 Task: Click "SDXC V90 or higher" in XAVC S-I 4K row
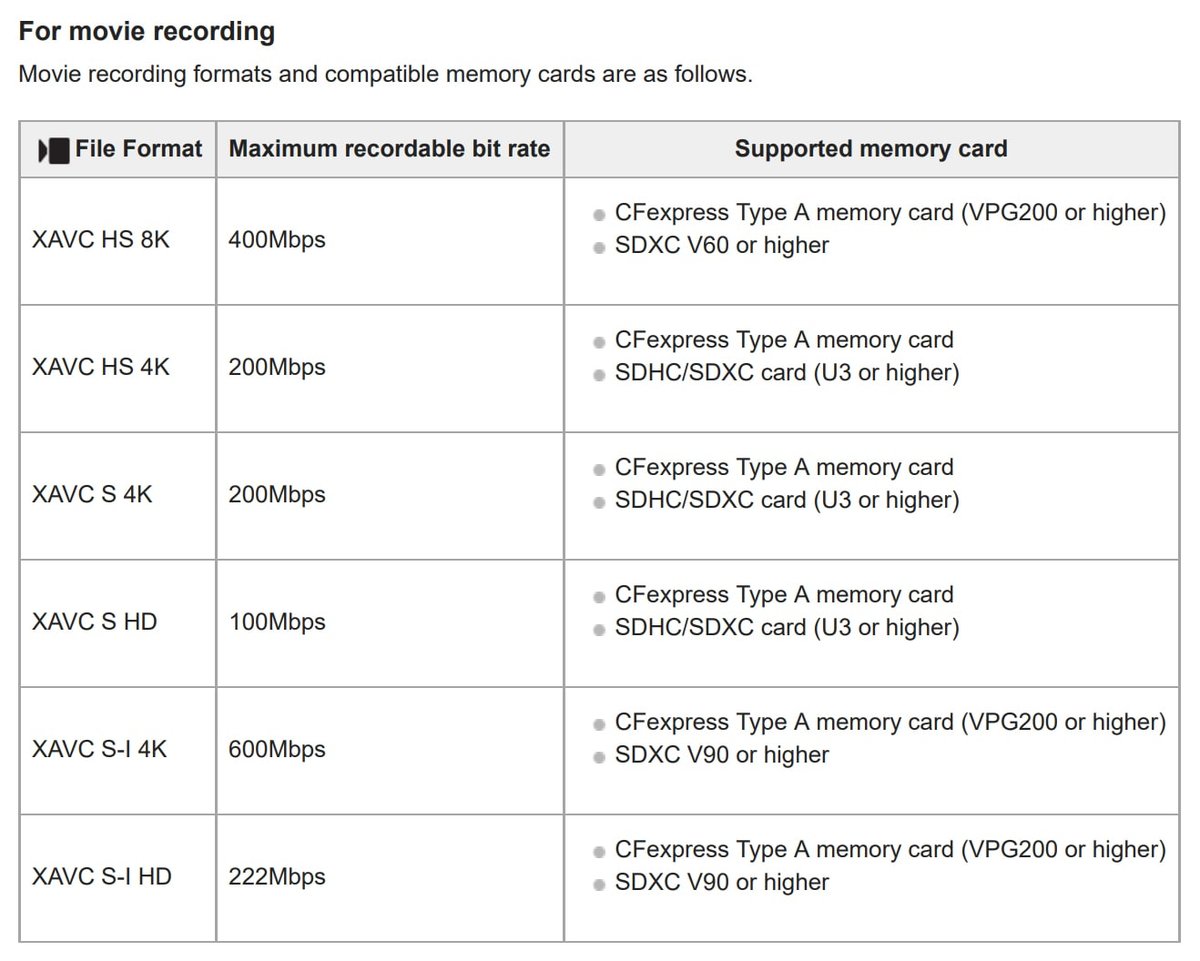[x=721, y=755]
